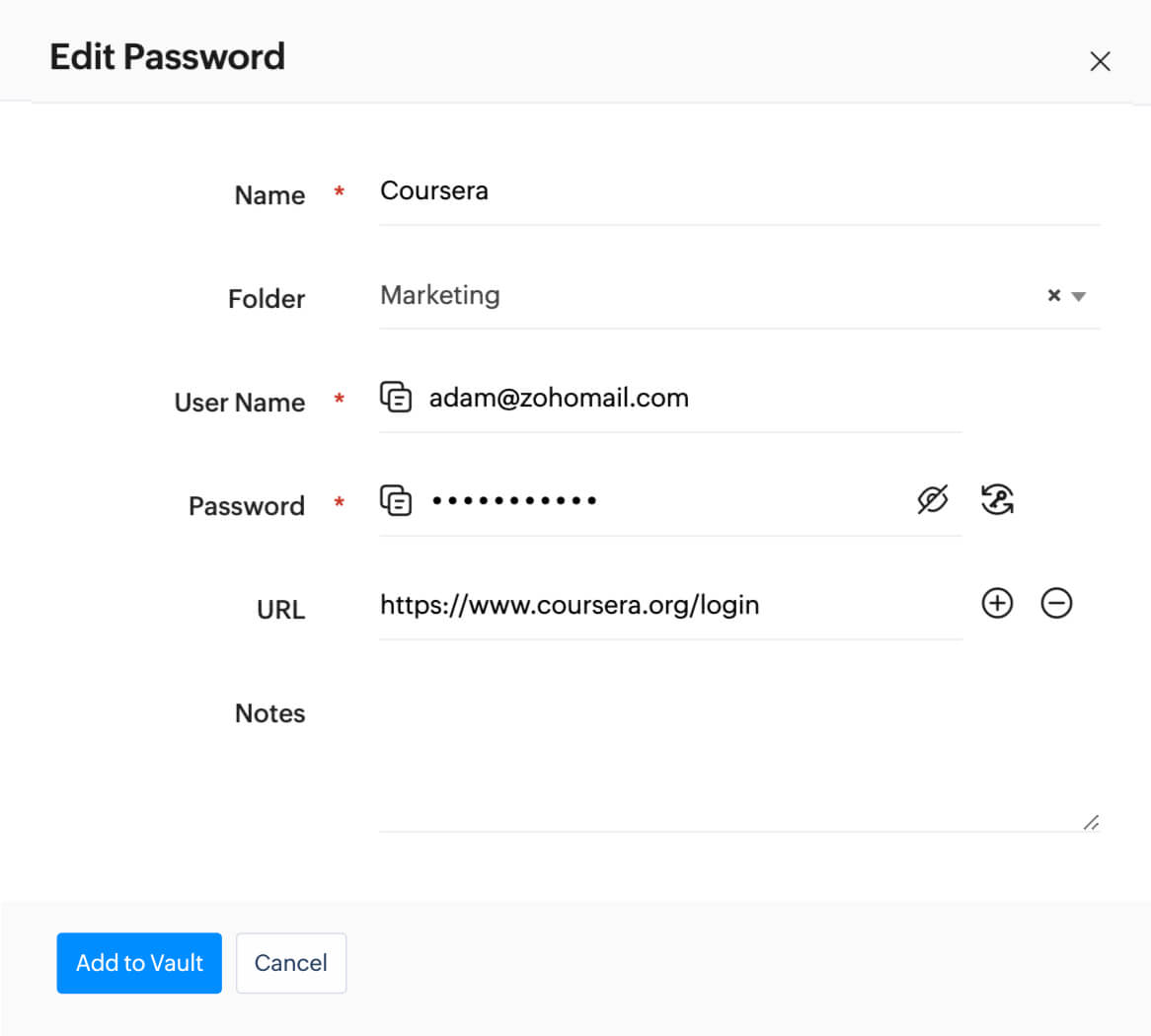Open the password generator
1151x1036 pixels.
click(997, 500)
